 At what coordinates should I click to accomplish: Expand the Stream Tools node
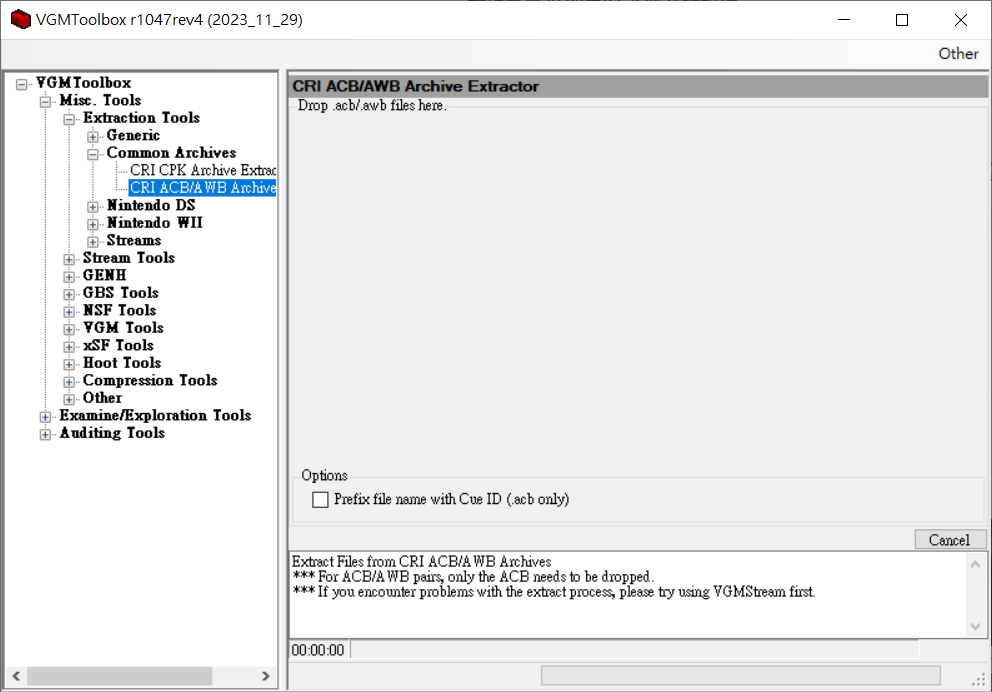point(69,259)
